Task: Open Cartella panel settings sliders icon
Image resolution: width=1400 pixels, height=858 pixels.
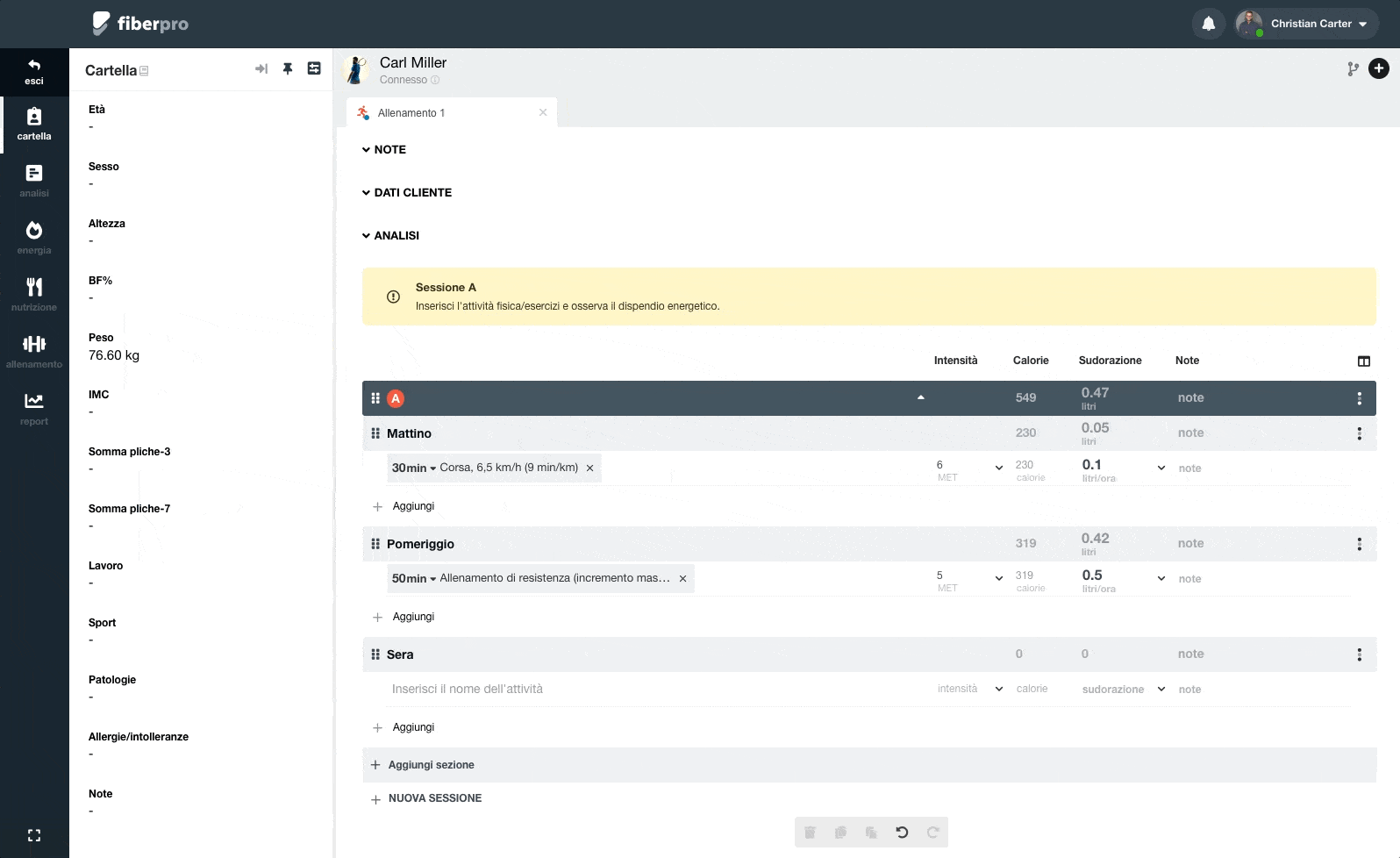Action: pos(314,68)
